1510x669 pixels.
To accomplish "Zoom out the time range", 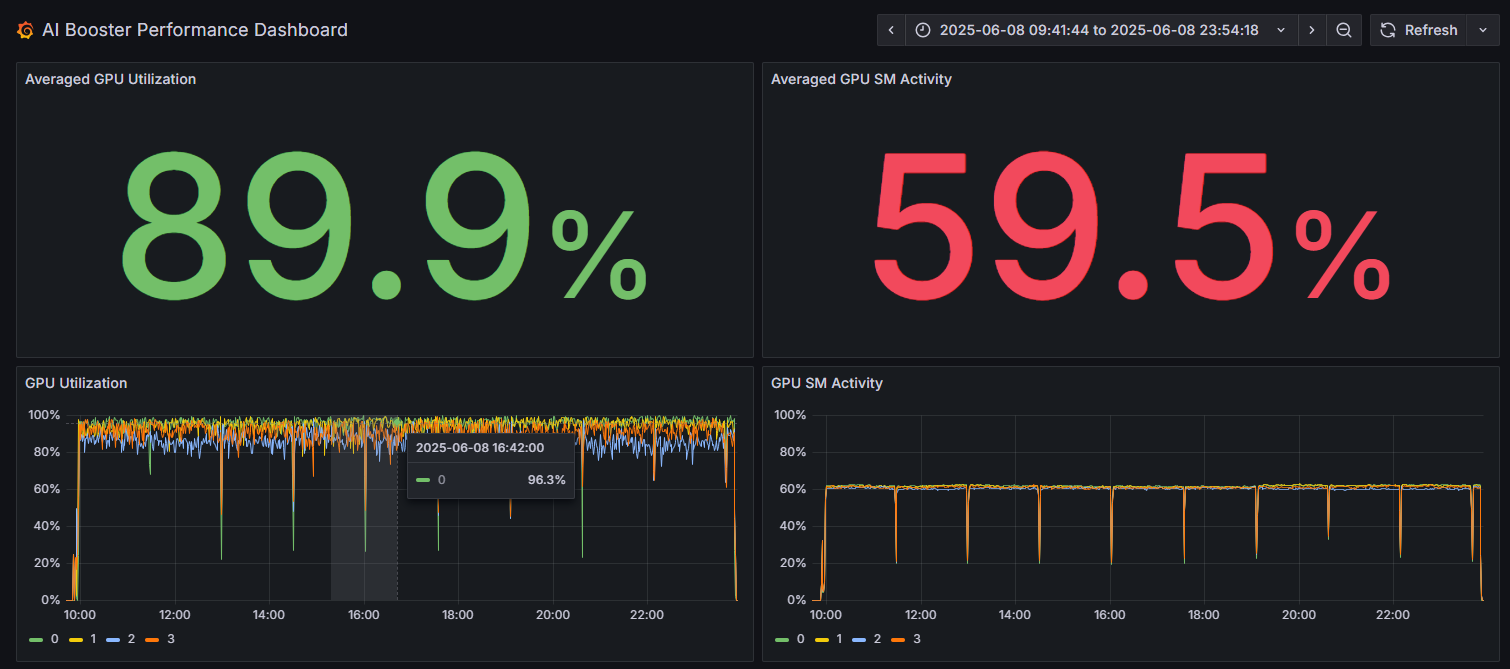I will [1344, 30].
